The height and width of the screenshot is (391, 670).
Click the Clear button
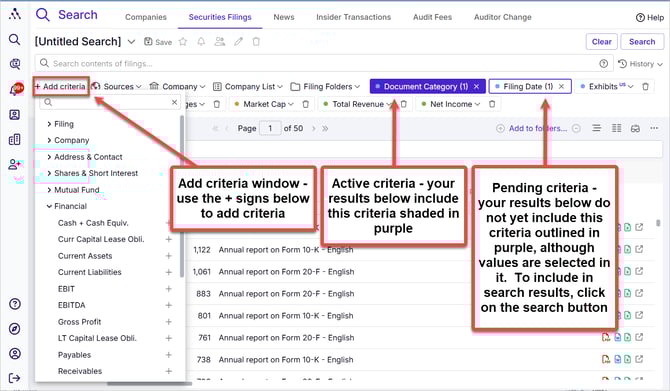tap(601, 42)
